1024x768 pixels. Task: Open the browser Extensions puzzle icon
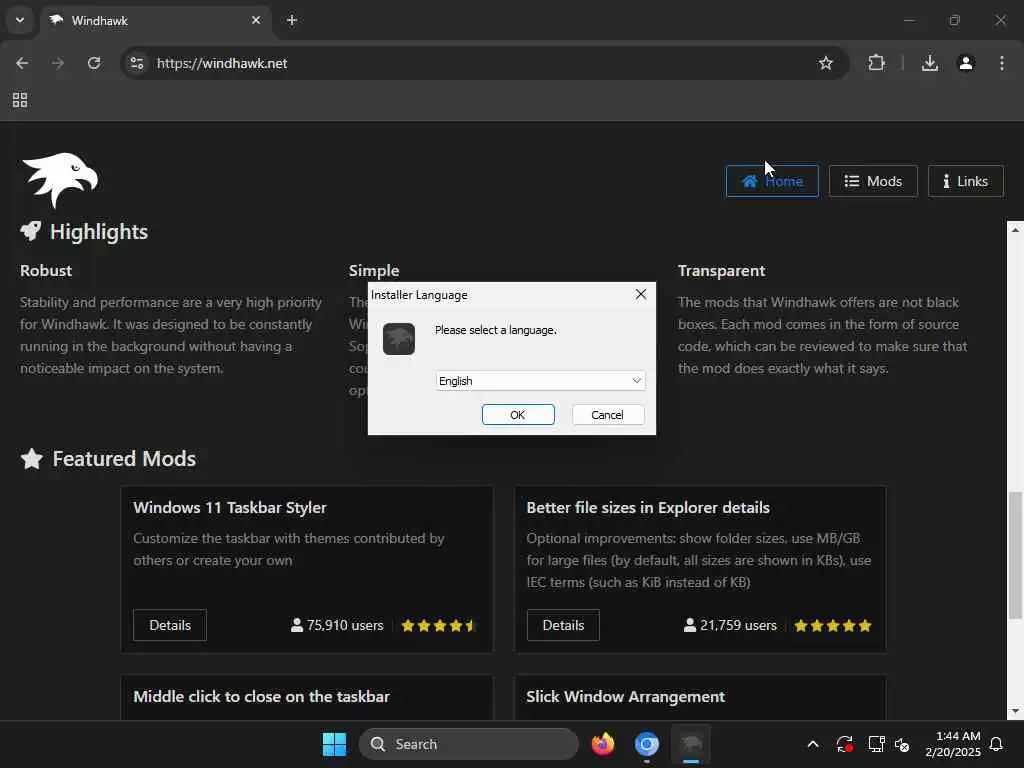[876, 63]
